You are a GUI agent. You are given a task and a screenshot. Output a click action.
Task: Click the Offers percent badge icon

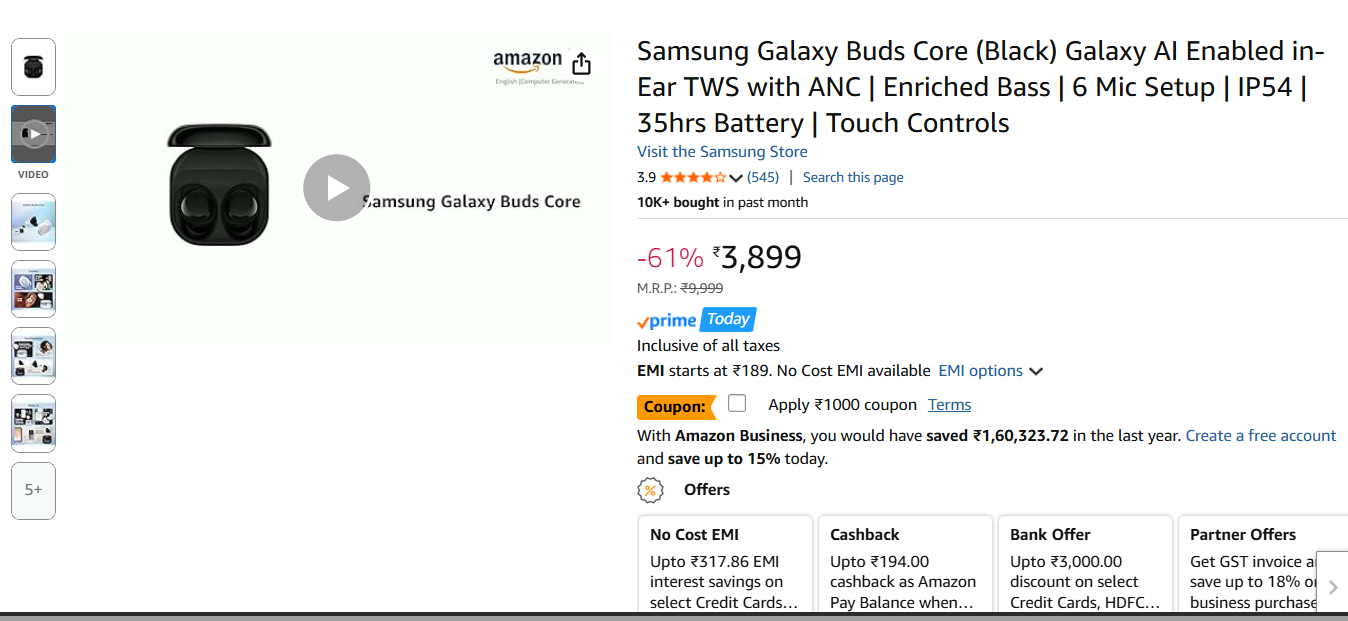pyautogui.click(x=651, y=490)
